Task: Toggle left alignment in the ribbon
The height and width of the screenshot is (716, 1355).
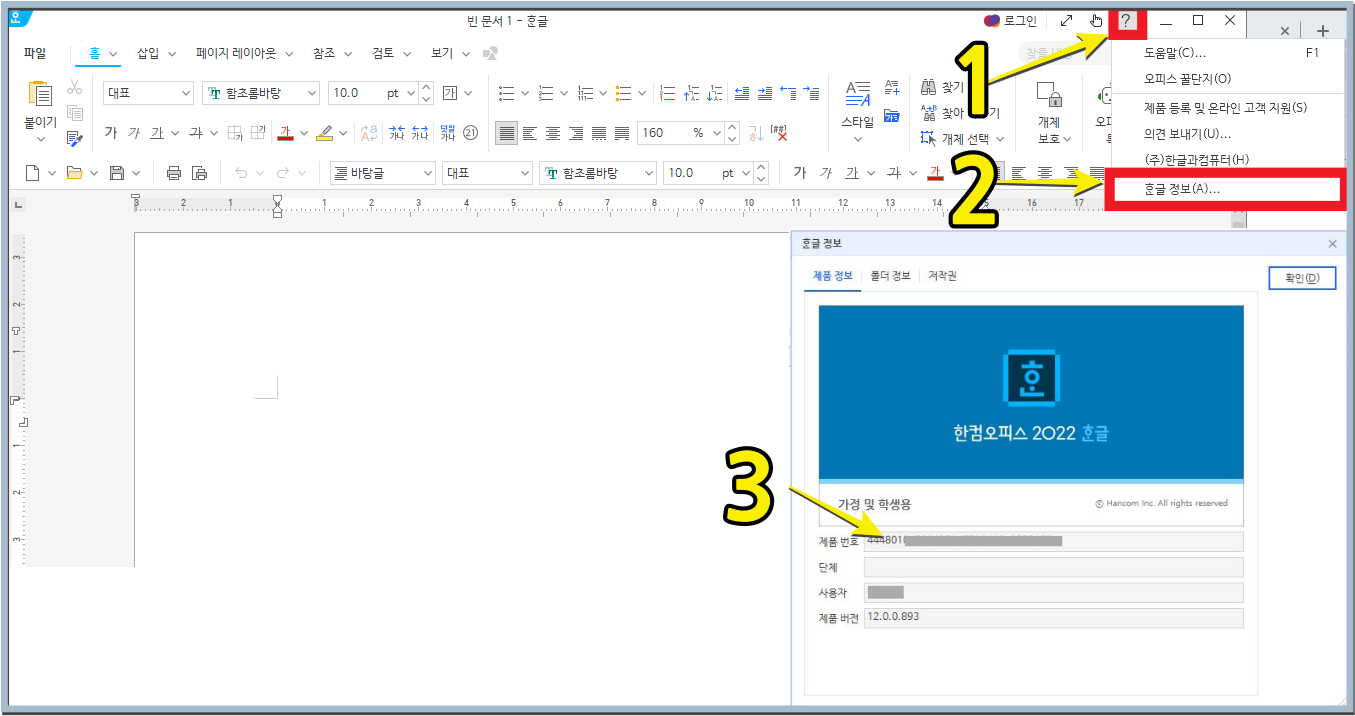Action: pos(530,132)
